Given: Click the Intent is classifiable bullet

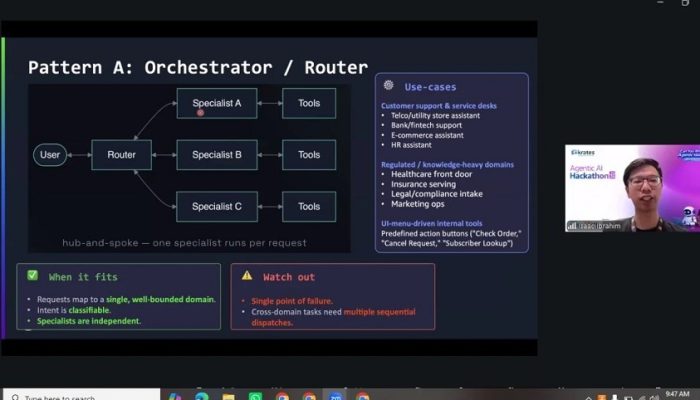Looking at the screenshot, I should click(74, 310).
